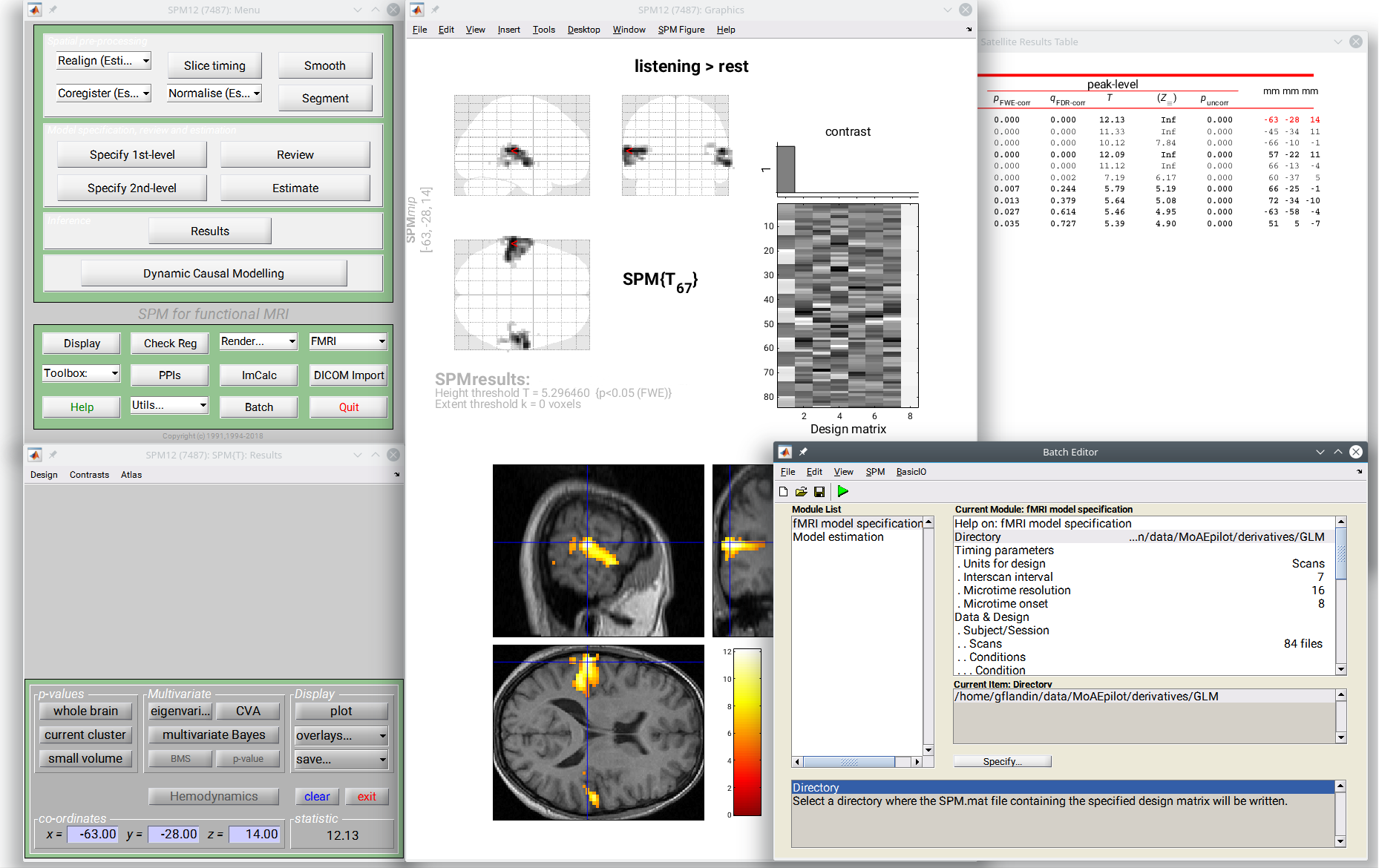This screenshot has width=1379, height=868.
Task: Click the pin icon in the SPM12 Menu title bar
Action: tap(53, 10)
